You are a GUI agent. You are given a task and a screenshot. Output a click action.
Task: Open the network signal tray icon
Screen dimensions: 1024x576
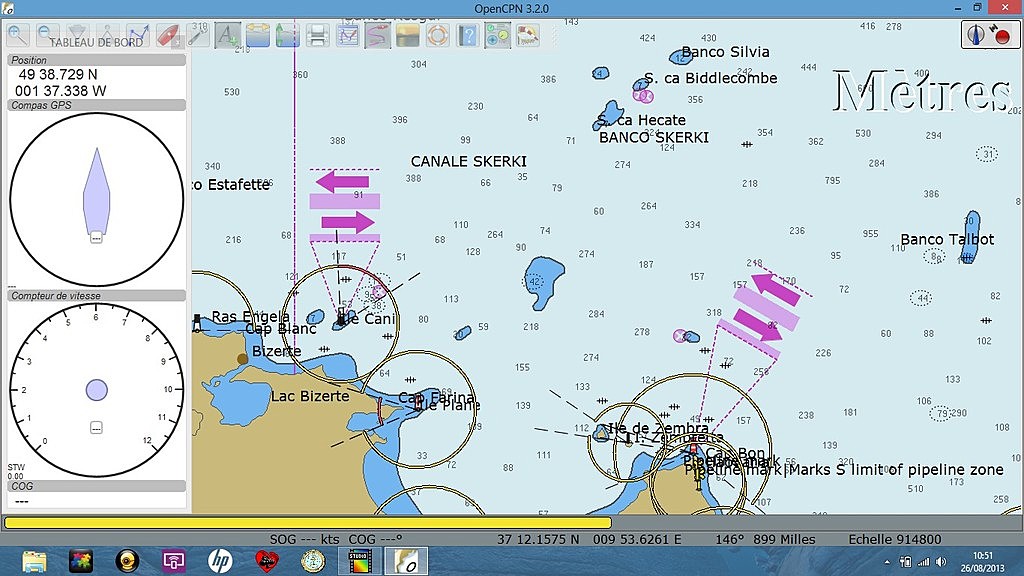(923, 562)
